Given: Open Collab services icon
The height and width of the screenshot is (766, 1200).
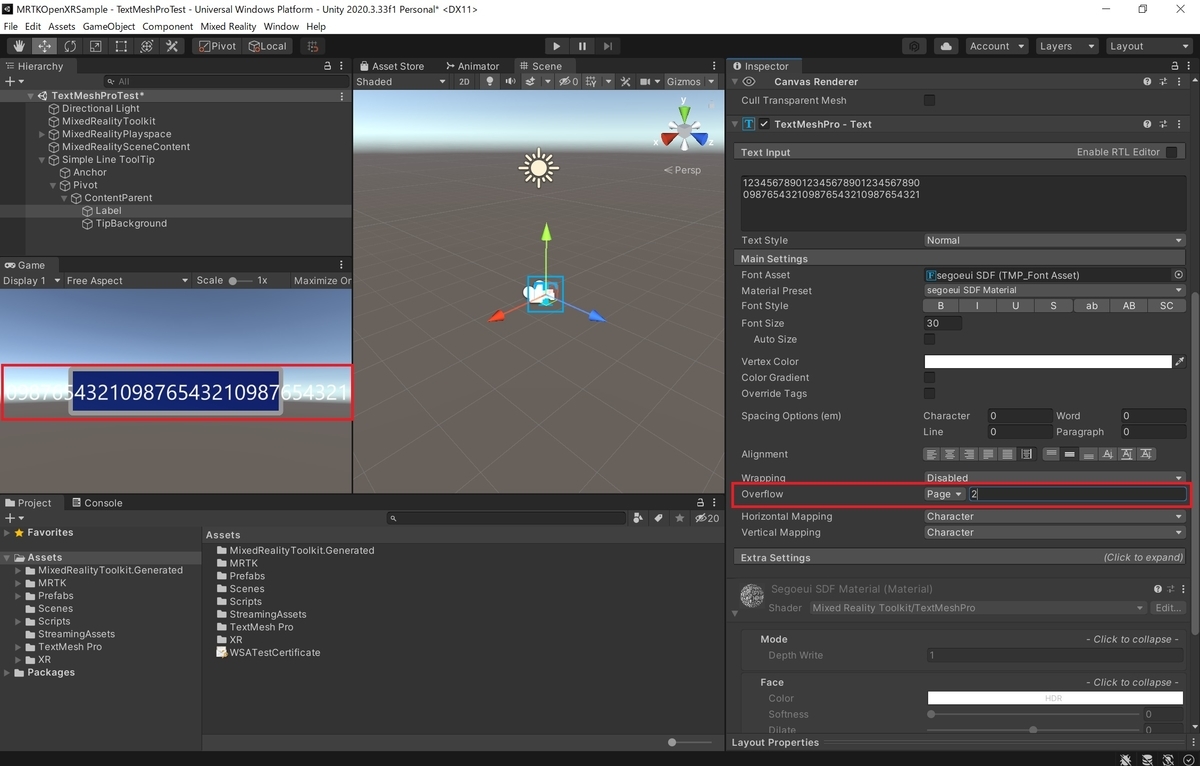Looking at the screenshot, I should click(914, 46).
